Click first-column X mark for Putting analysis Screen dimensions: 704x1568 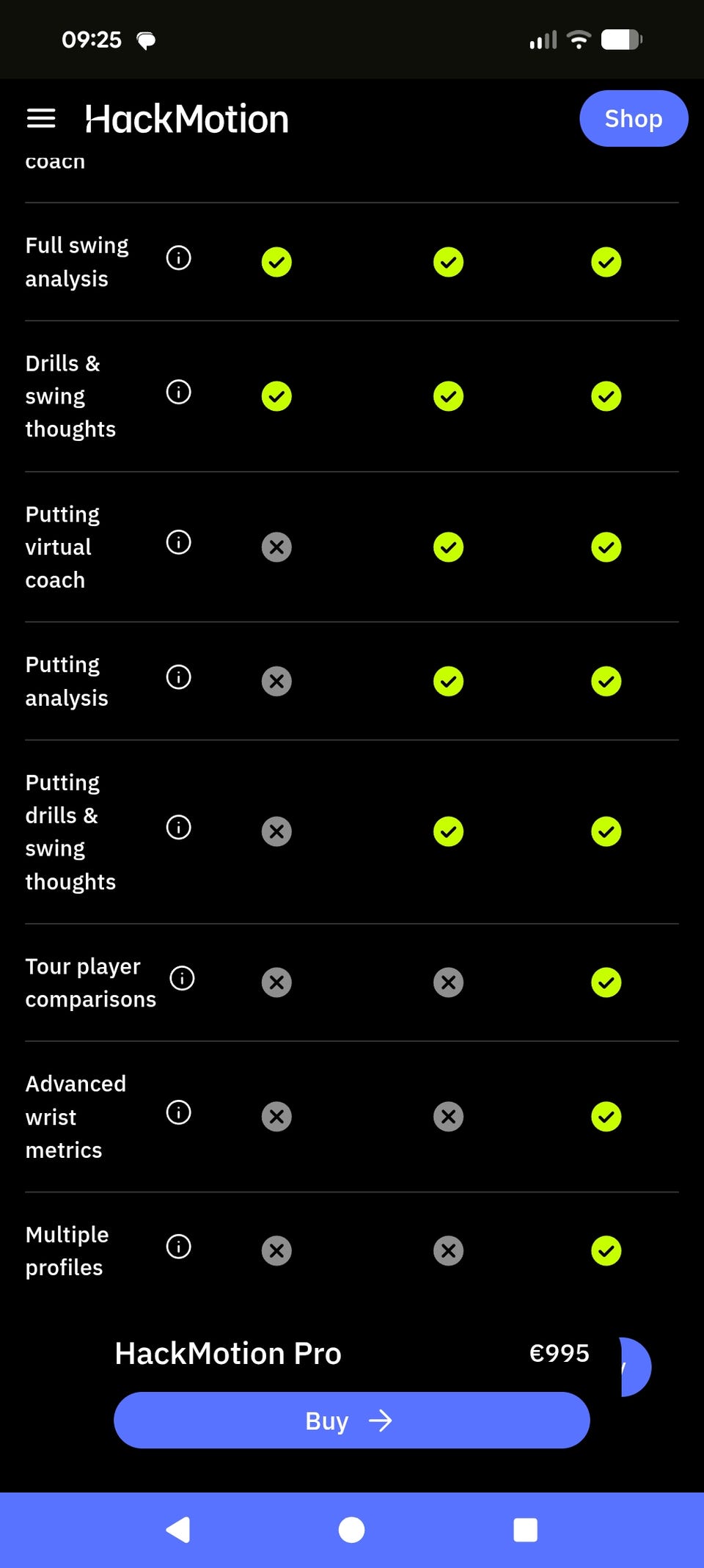(276, 681)
